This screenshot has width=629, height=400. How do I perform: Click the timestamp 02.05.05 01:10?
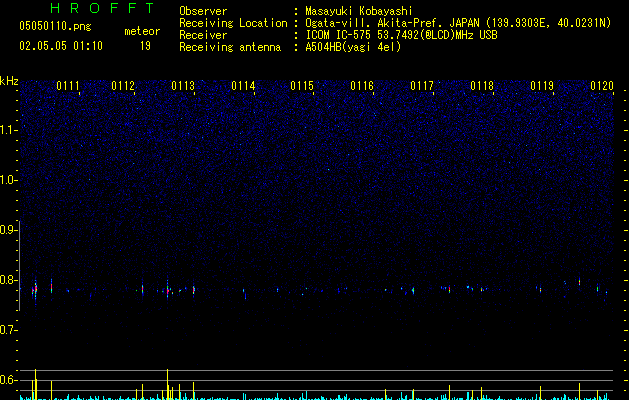coord(61,46)
